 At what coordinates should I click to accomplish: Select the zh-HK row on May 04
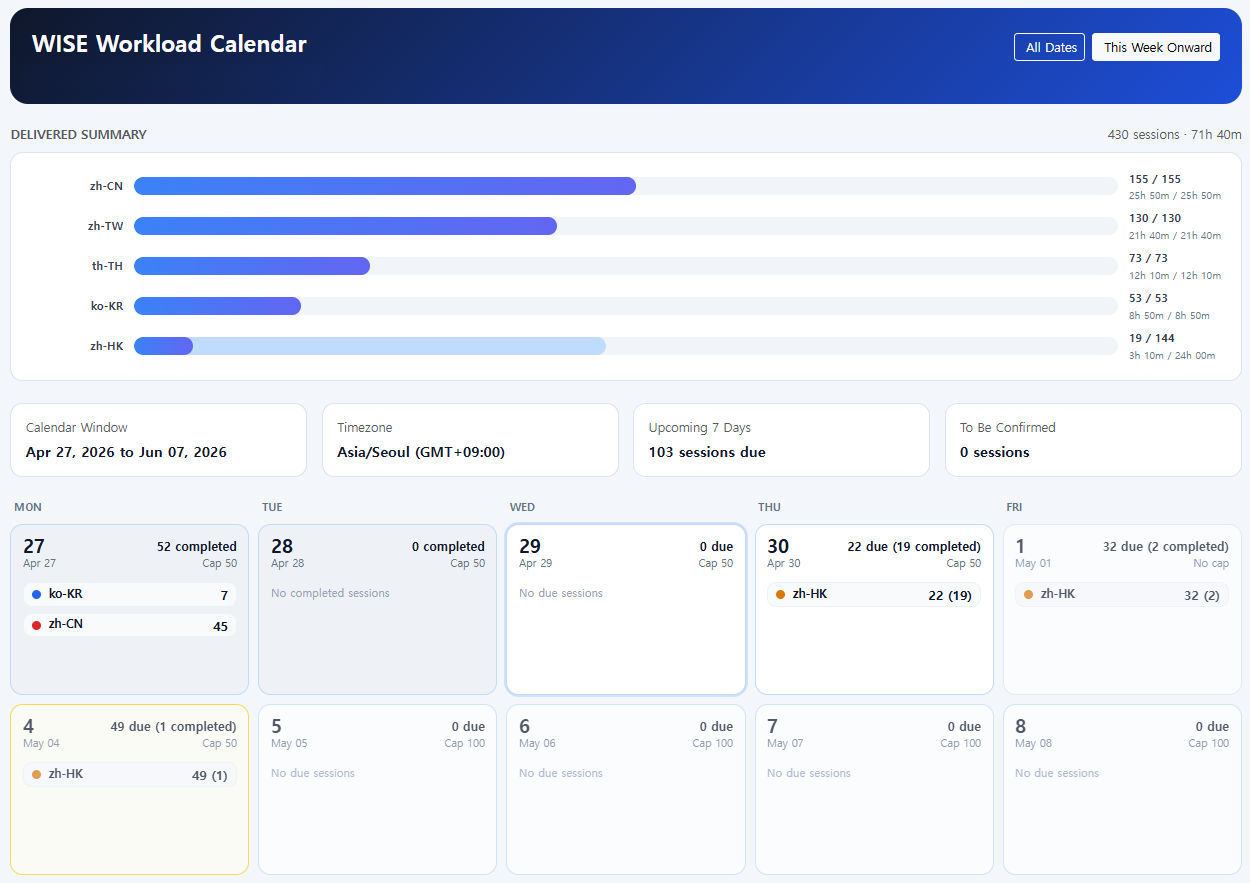[x=130, y=775]
